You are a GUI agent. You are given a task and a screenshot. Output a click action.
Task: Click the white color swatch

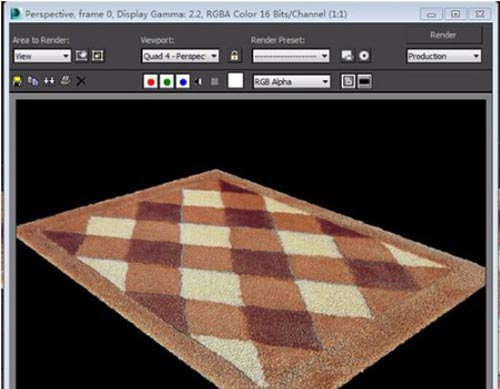point(235,81)
